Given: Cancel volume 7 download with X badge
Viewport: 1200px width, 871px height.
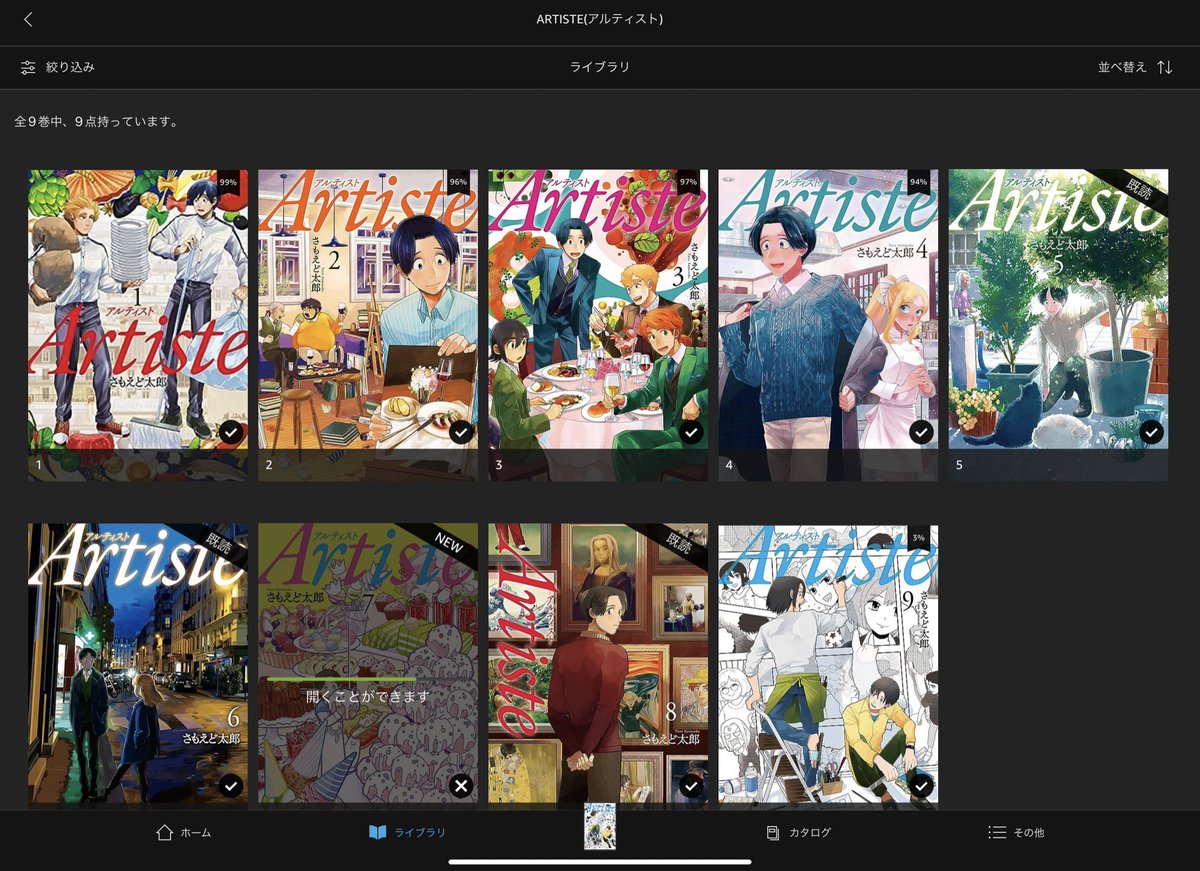Looking at the screenshot, I should pos(461,786).
